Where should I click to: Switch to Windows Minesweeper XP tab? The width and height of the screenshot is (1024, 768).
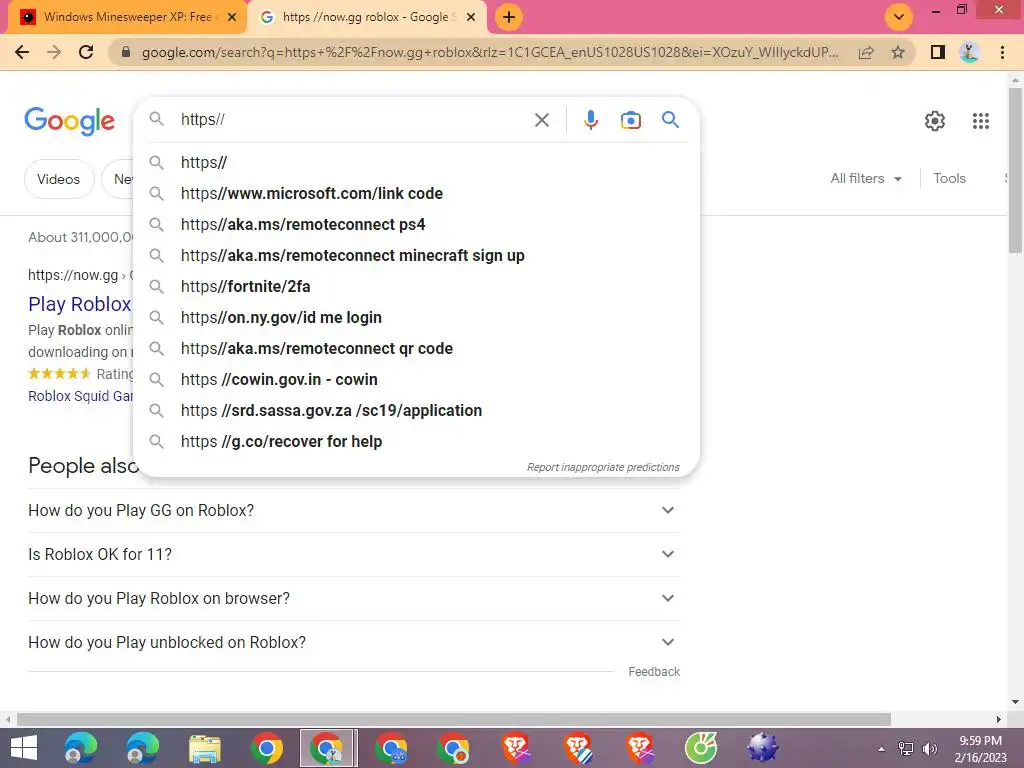point(127,17)
